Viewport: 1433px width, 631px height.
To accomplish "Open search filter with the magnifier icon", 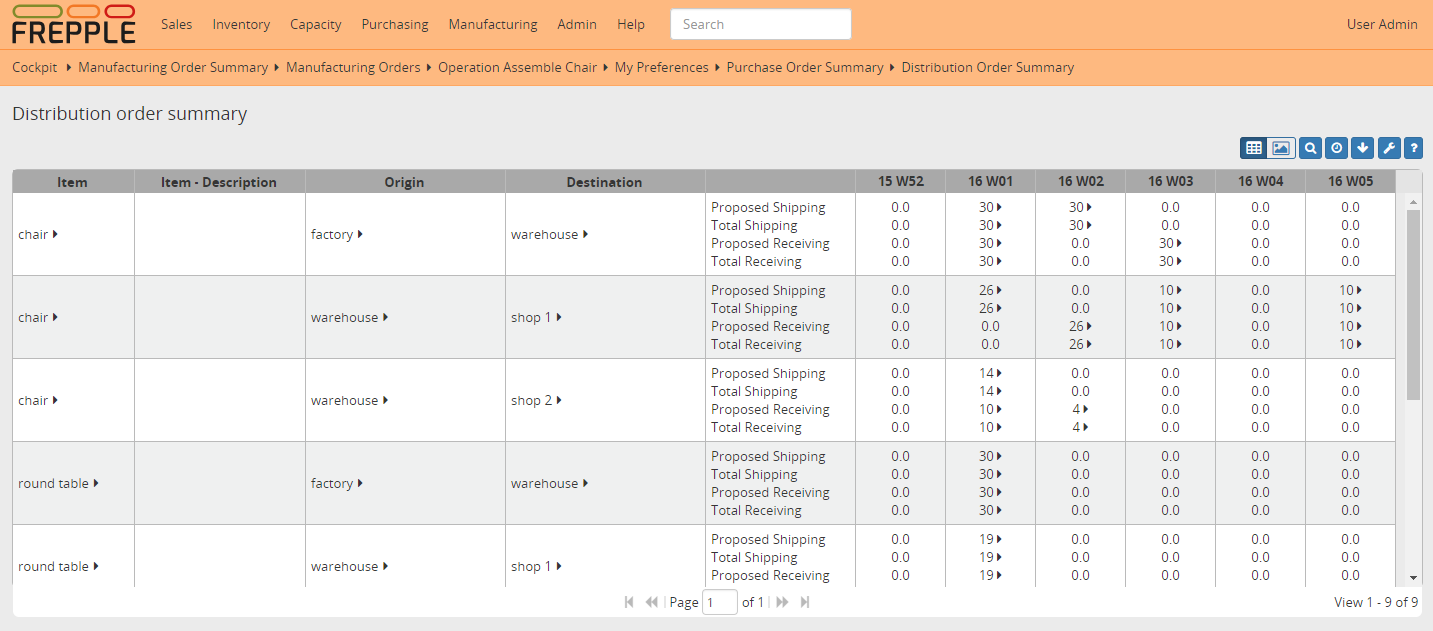I will click(1310, 147).
